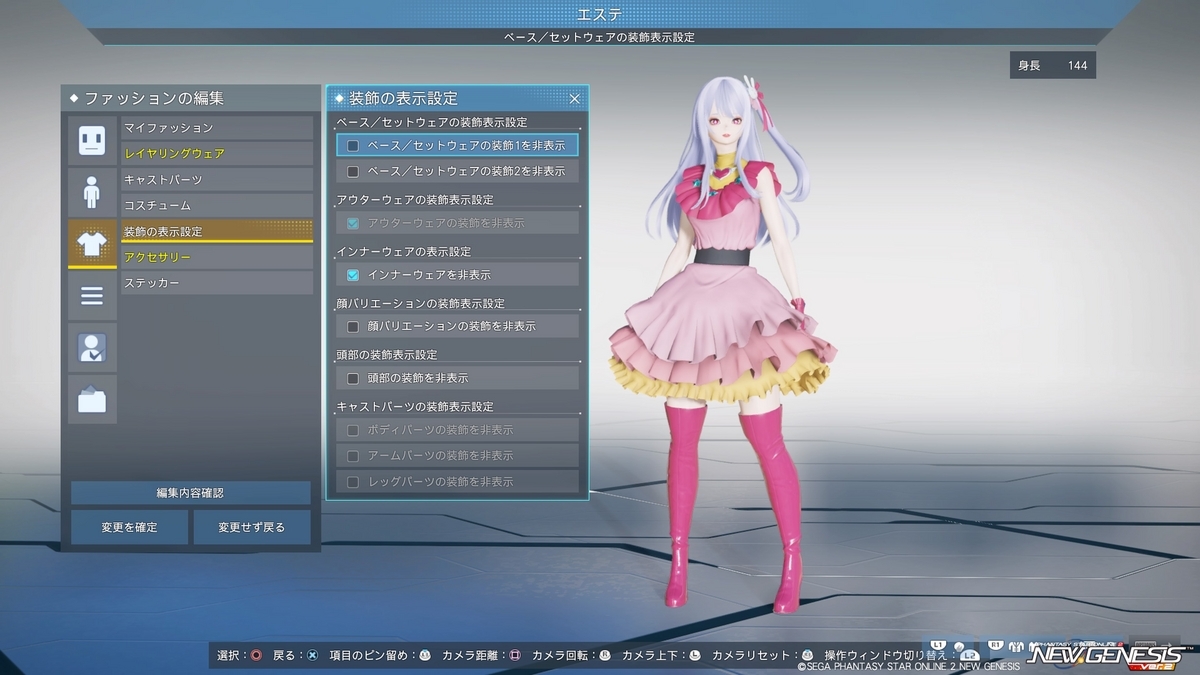
Task: Open the character portrait check icon
Action: [x=92, y=348]
